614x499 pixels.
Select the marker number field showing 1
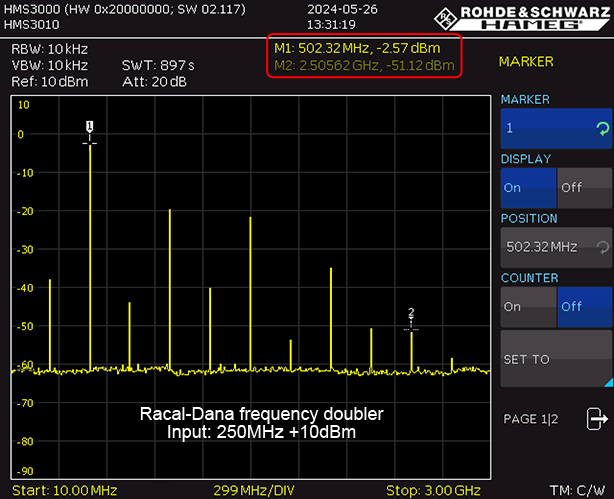(556, 128)
